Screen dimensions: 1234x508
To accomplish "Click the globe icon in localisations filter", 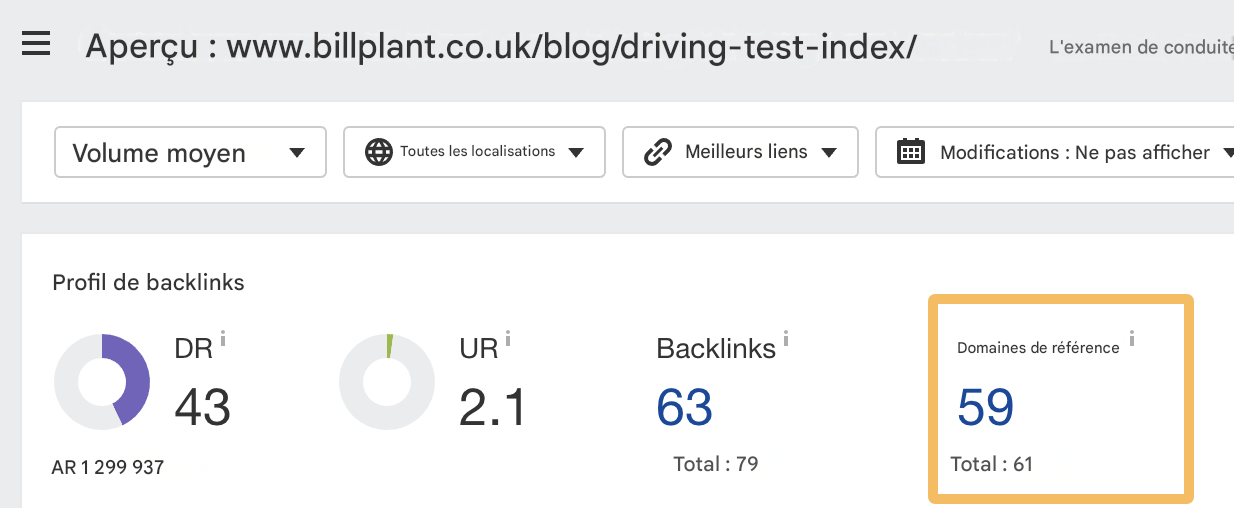I will 378,152.
